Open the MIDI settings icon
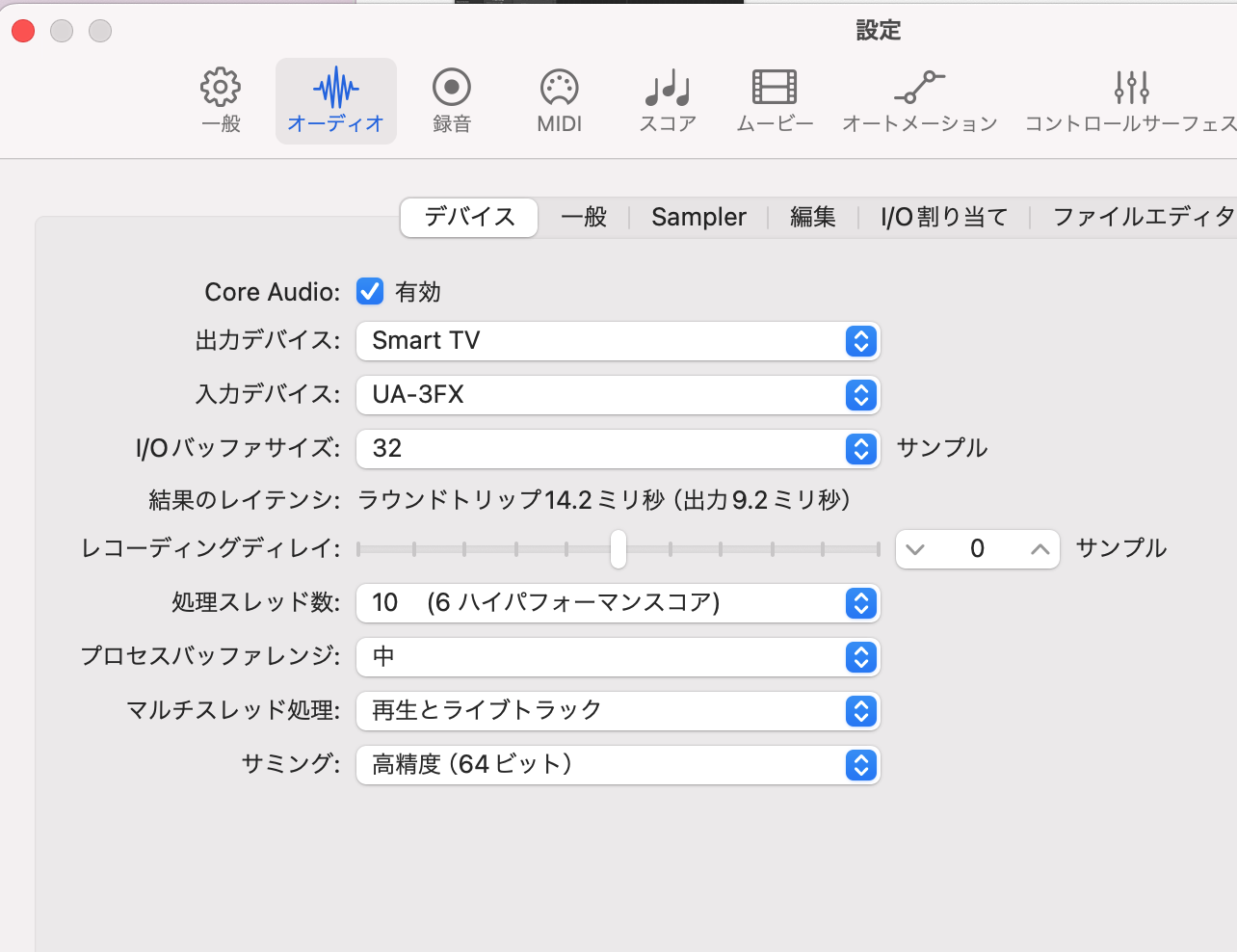This screenshot has width=1237, height=952. [x=559, y=88]
